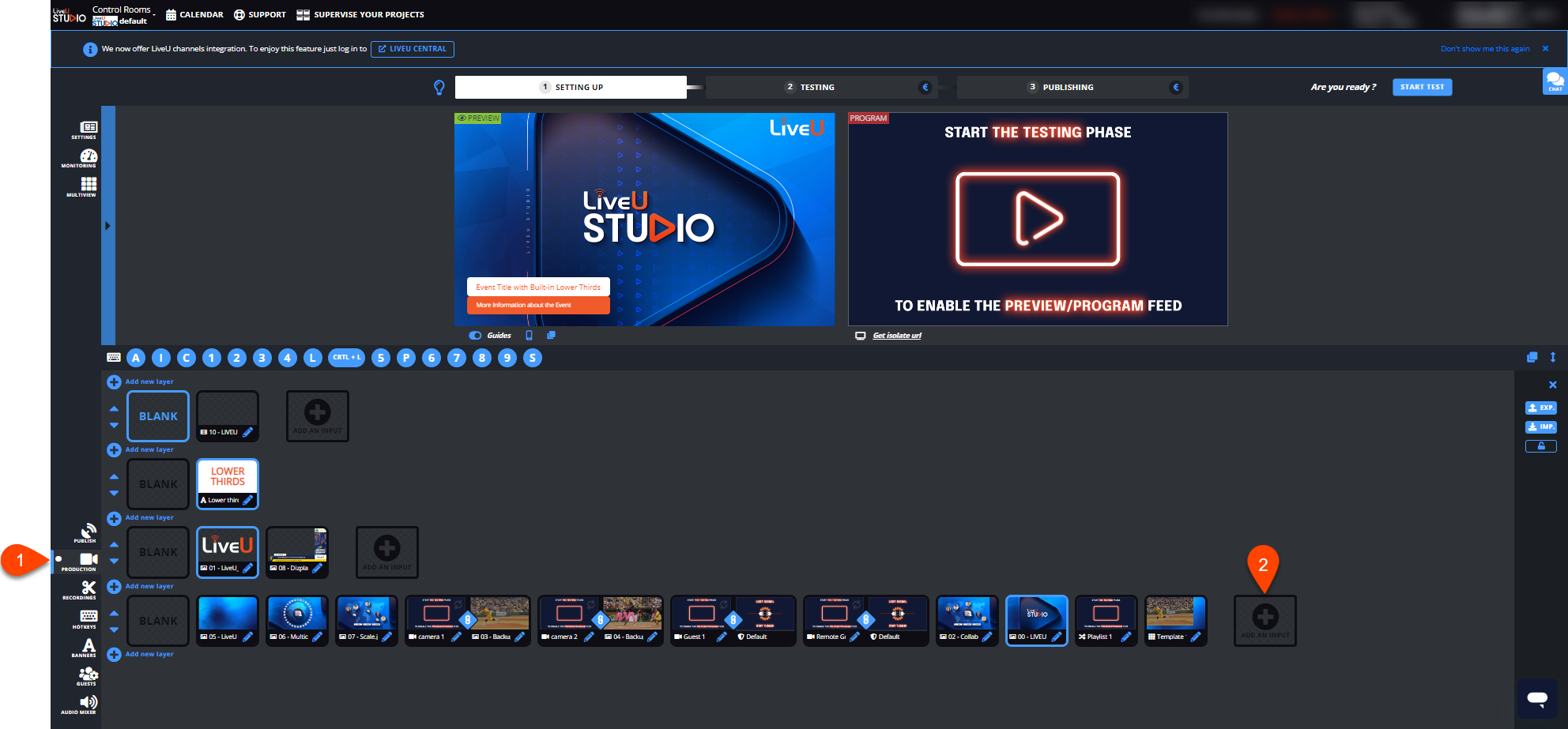Move the 10 - LIVEU layer down
The image size is (1568, 729).
pyautogui.click(x=114, y=425)
